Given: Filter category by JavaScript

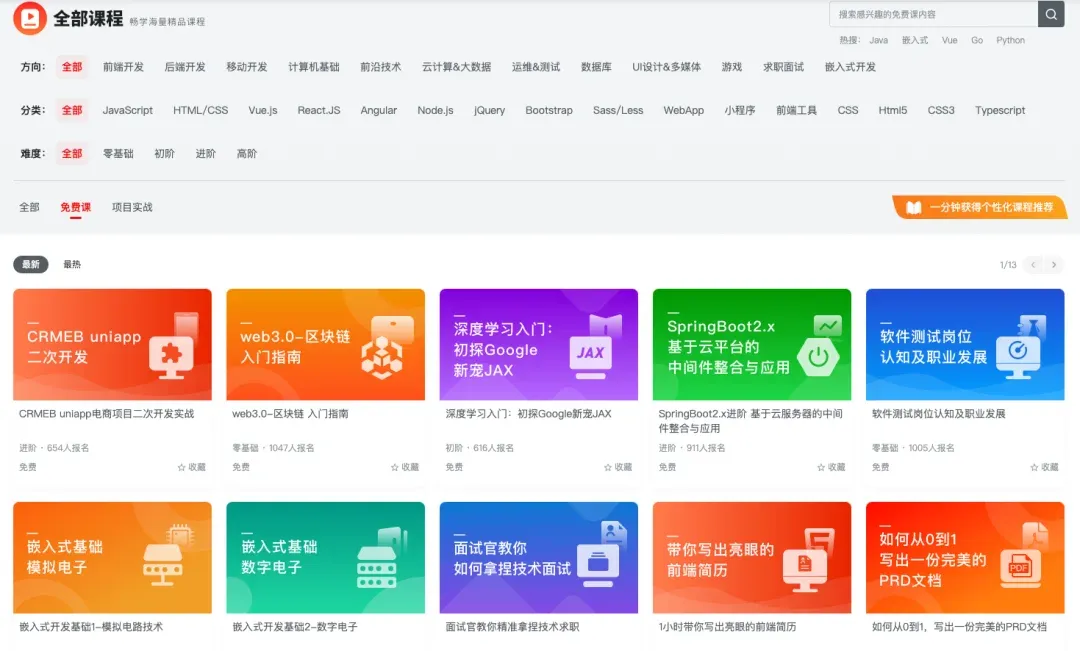Looking at the screenshot, I should 127,110.
